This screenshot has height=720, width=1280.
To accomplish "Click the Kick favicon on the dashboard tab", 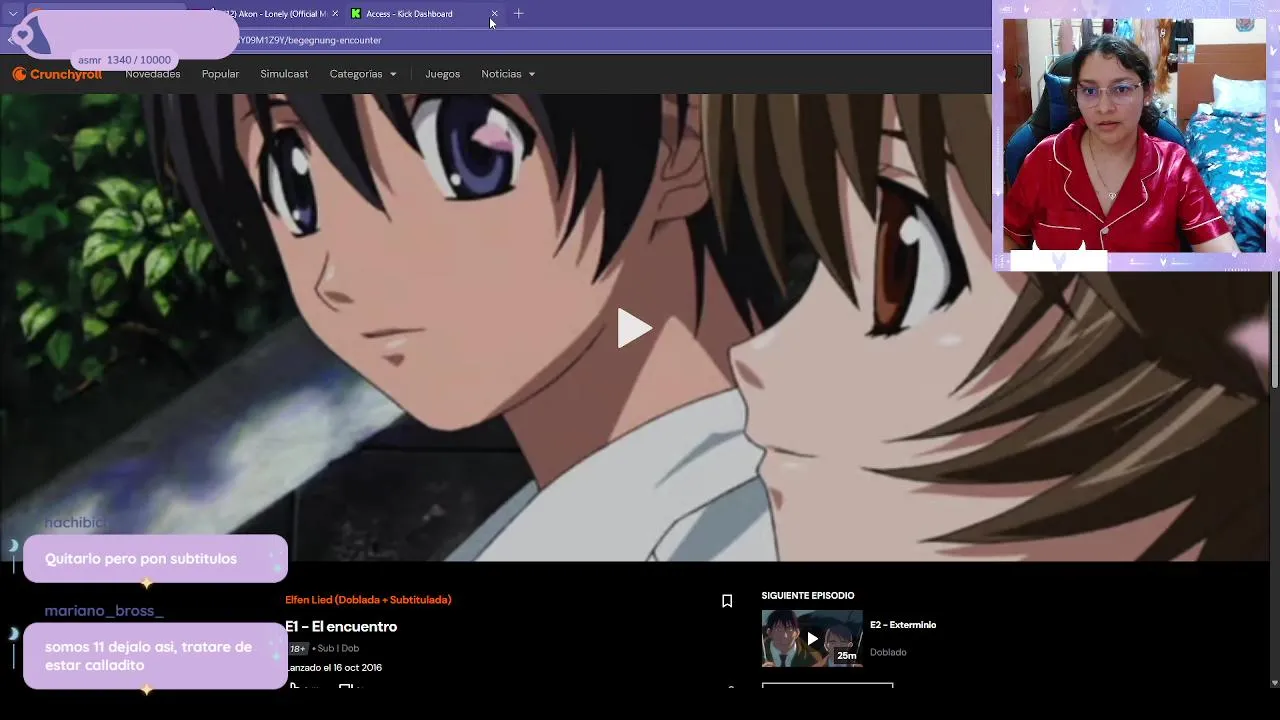I will (x=356, y=14).
